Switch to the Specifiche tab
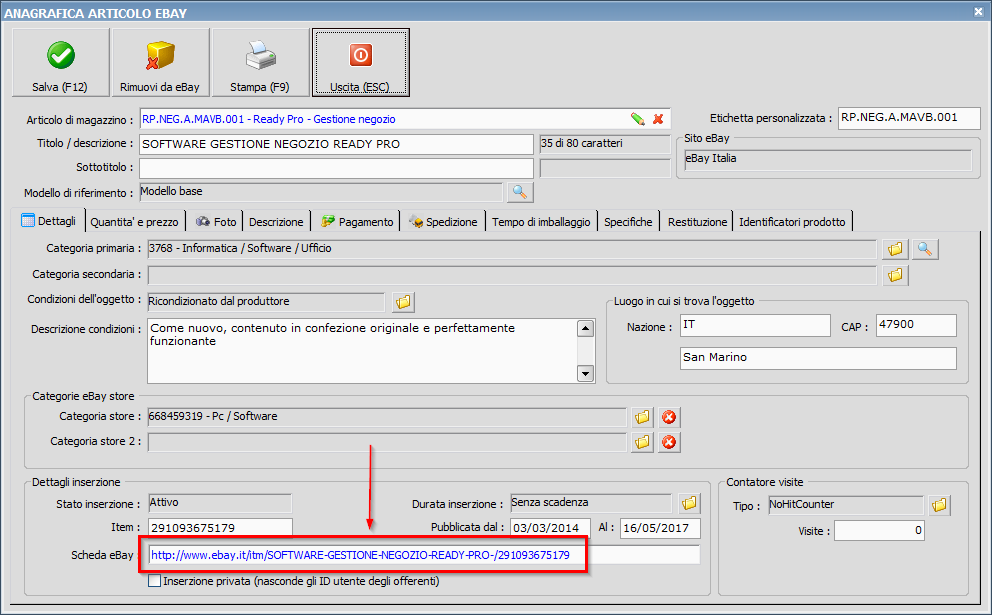 coord(628,222)
